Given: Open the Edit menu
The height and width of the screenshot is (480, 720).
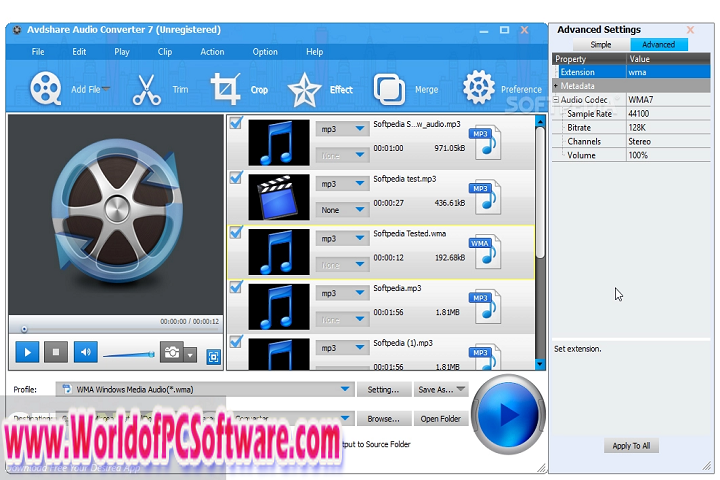Looking at the screenshot, I should pos(79,51).
